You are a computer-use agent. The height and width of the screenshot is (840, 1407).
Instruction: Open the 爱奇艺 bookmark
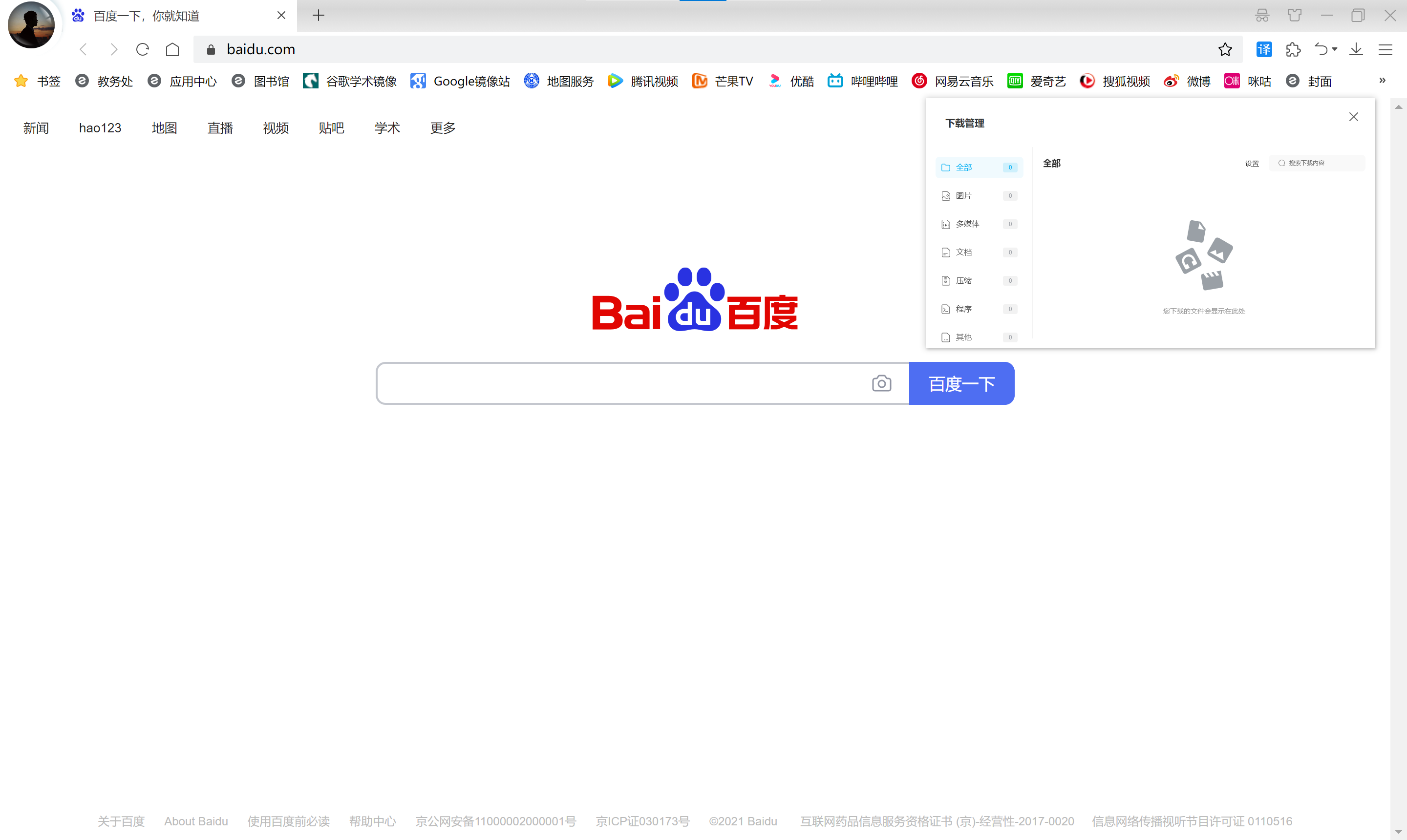[x=1037, y=81]
